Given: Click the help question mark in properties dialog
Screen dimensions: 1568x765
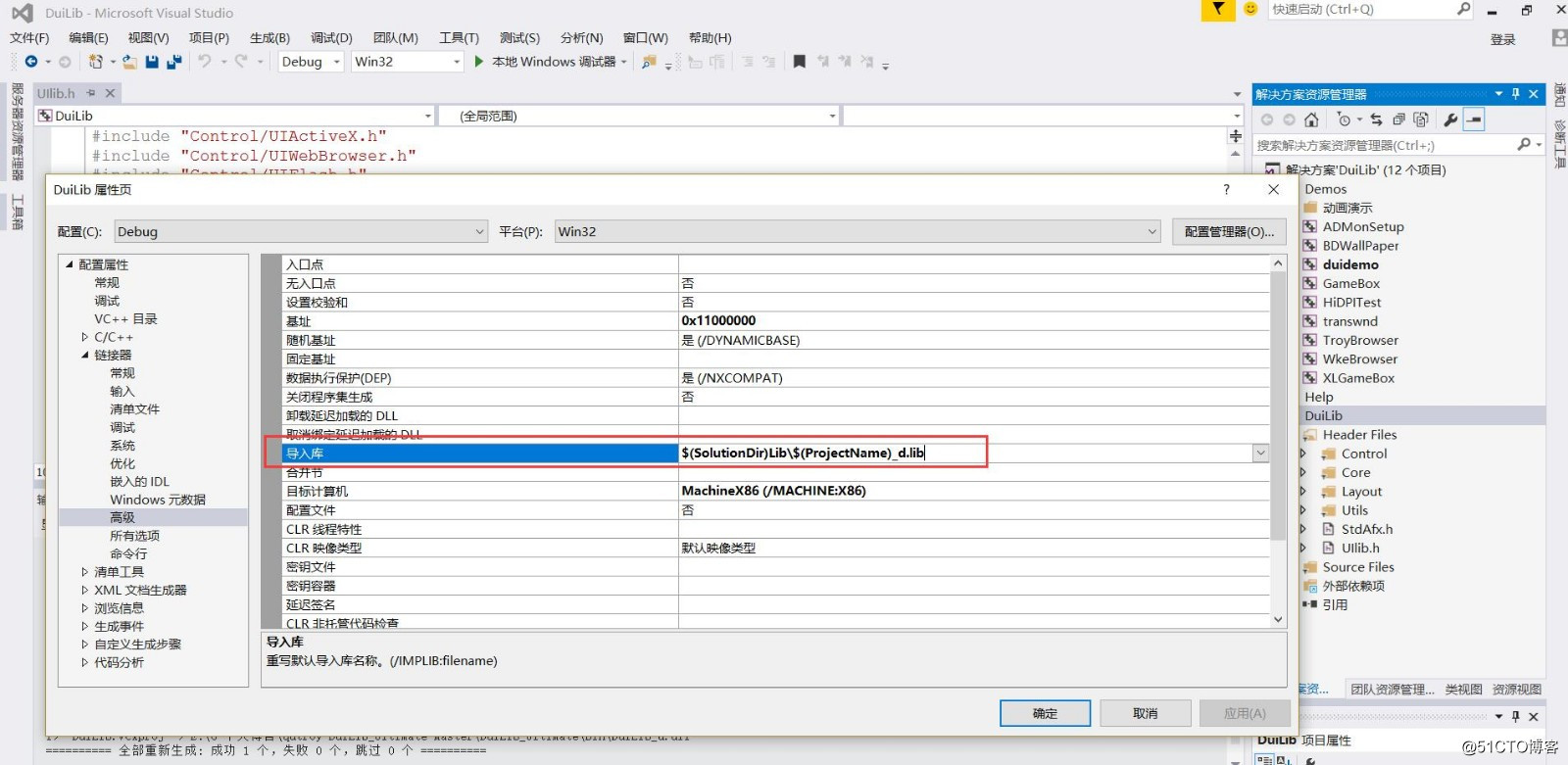Looking at the screenshot, I should pyautogui.click(x=1226, y=189).
